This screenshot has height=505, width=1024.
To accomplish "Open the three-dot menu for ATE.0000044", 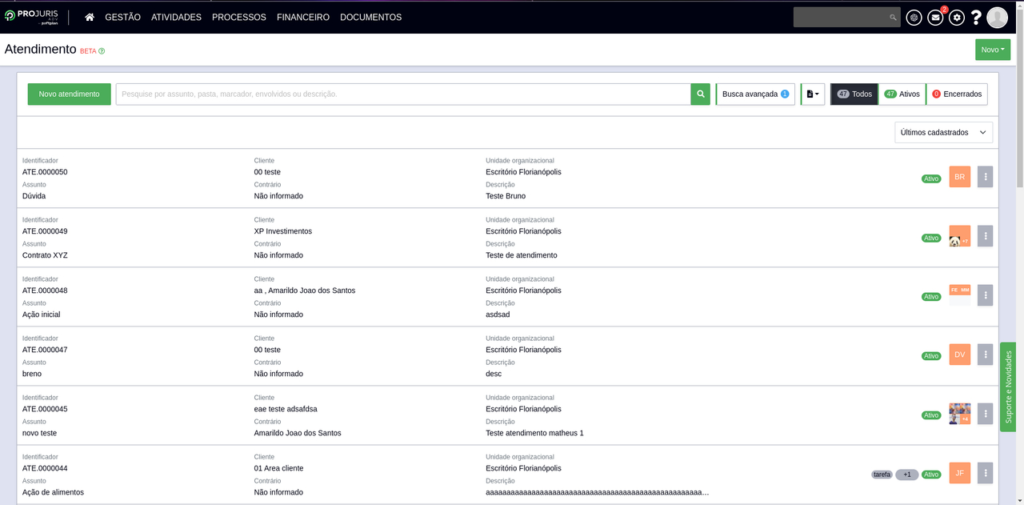I will pyautogui.click(x=985, y=473).
